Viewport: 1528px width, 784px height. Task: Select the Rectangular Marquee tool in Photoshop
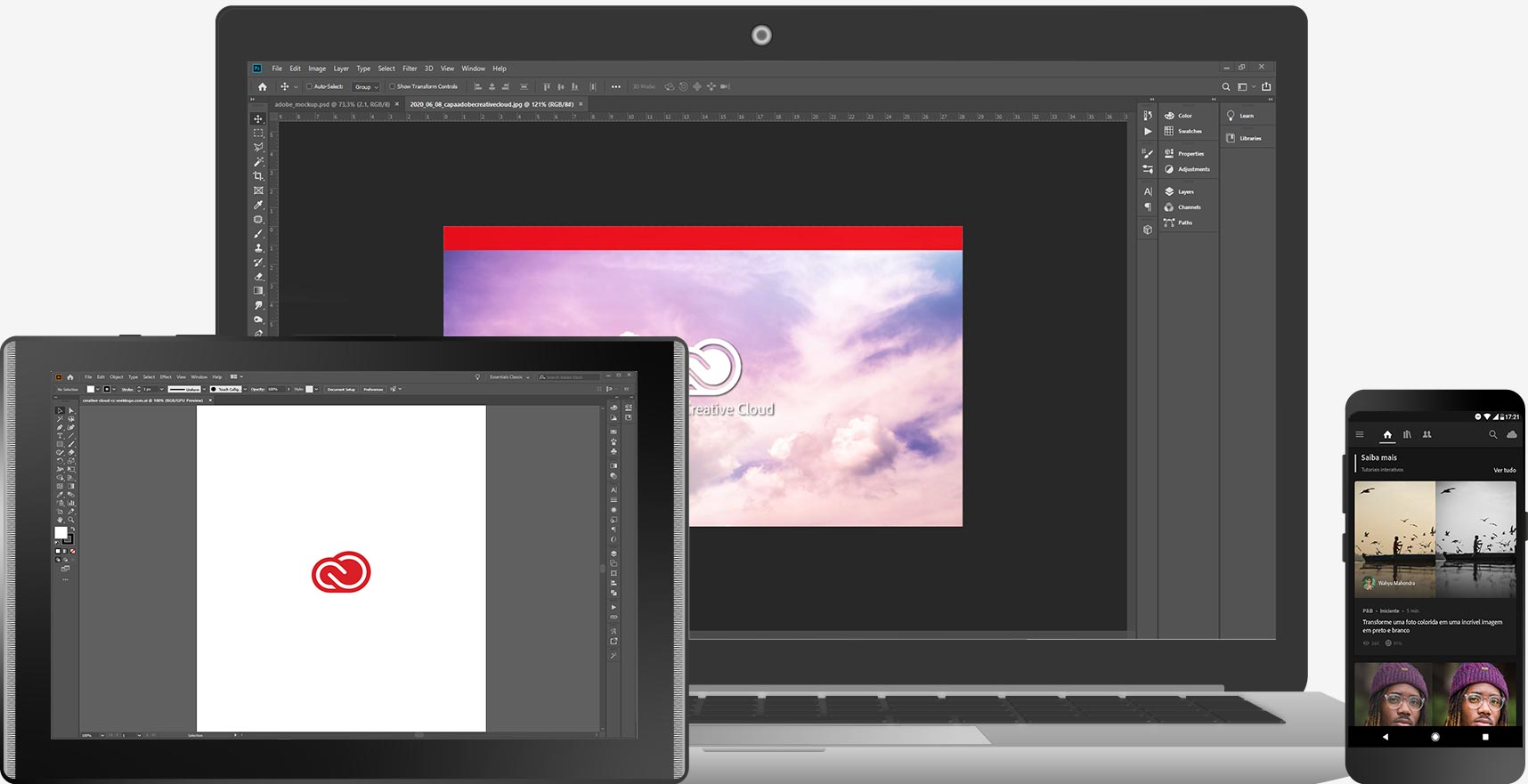258,133
